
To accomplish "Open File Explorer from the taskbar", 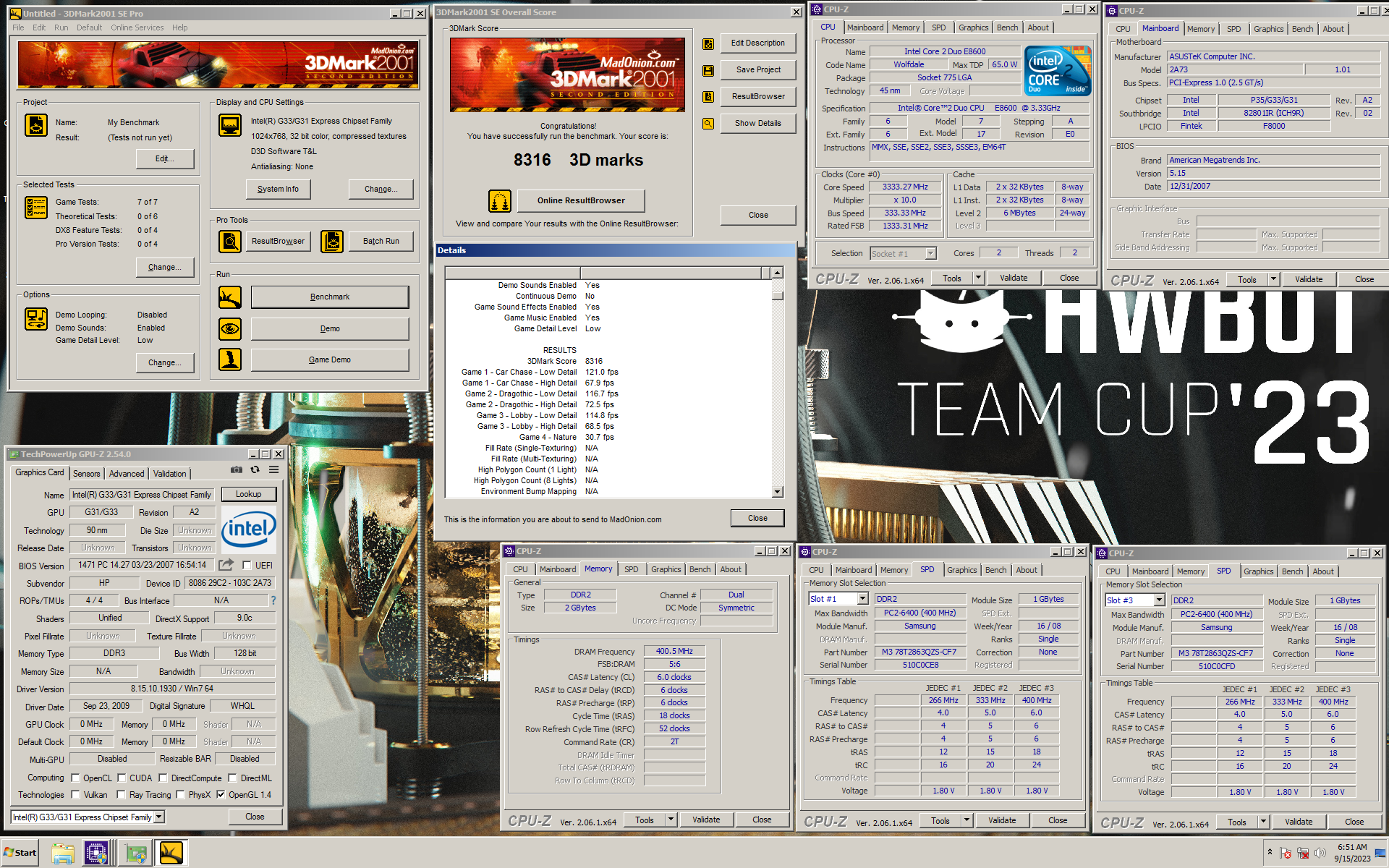I will click(x=63, y=853).
